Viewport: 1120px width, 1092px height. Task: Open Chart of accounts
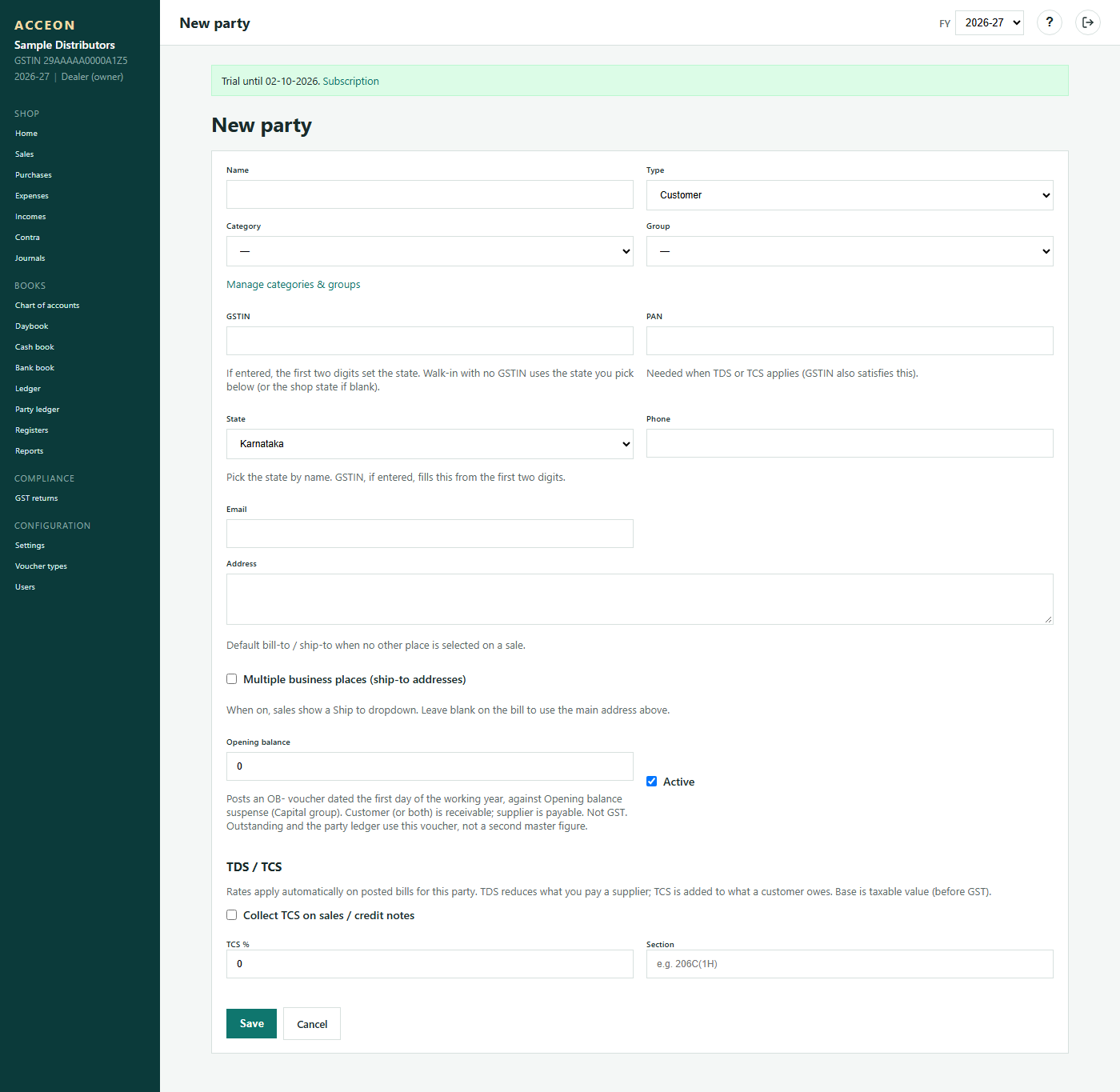[x=47, y=306]
